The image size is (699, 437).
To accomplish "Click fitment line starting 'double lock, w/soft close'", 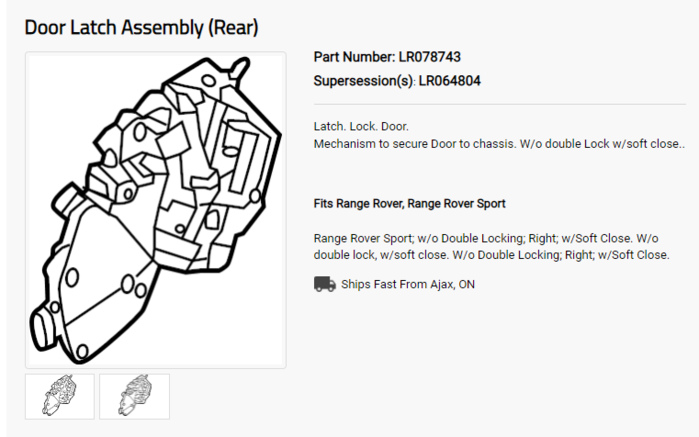I will coord(491,255).
